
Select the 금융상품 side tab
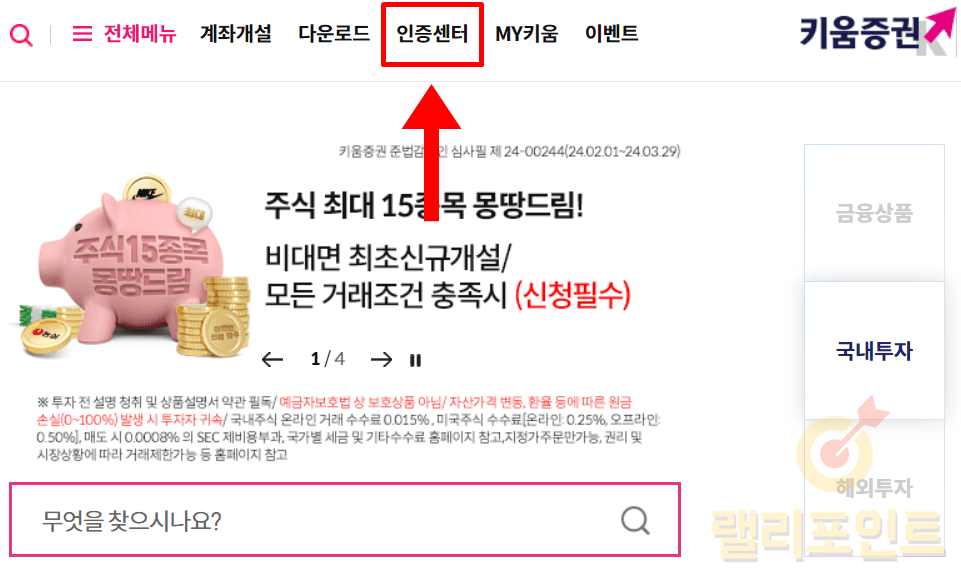875,213
